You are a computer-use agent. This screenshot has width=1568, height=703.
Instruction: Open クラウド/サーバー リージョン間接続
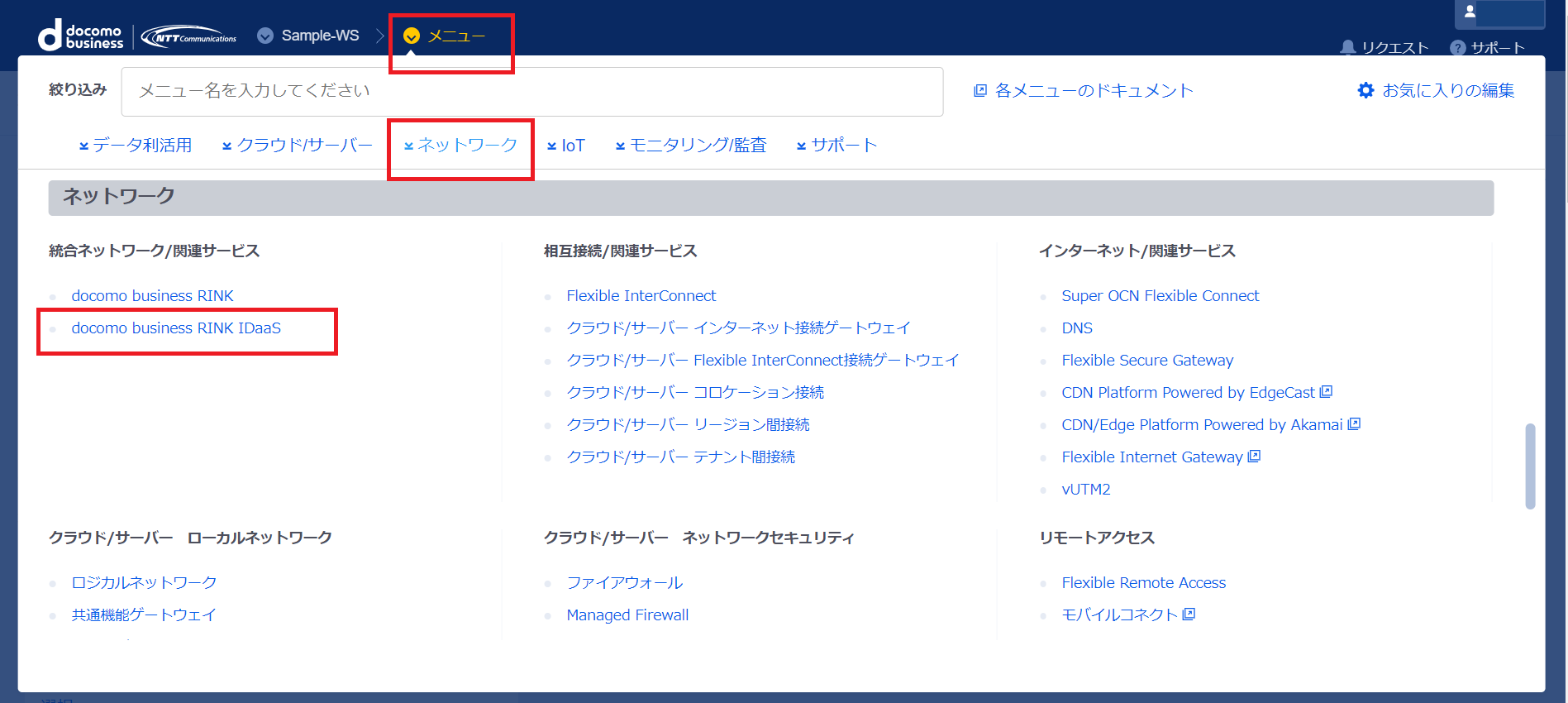tap(688, 424)
